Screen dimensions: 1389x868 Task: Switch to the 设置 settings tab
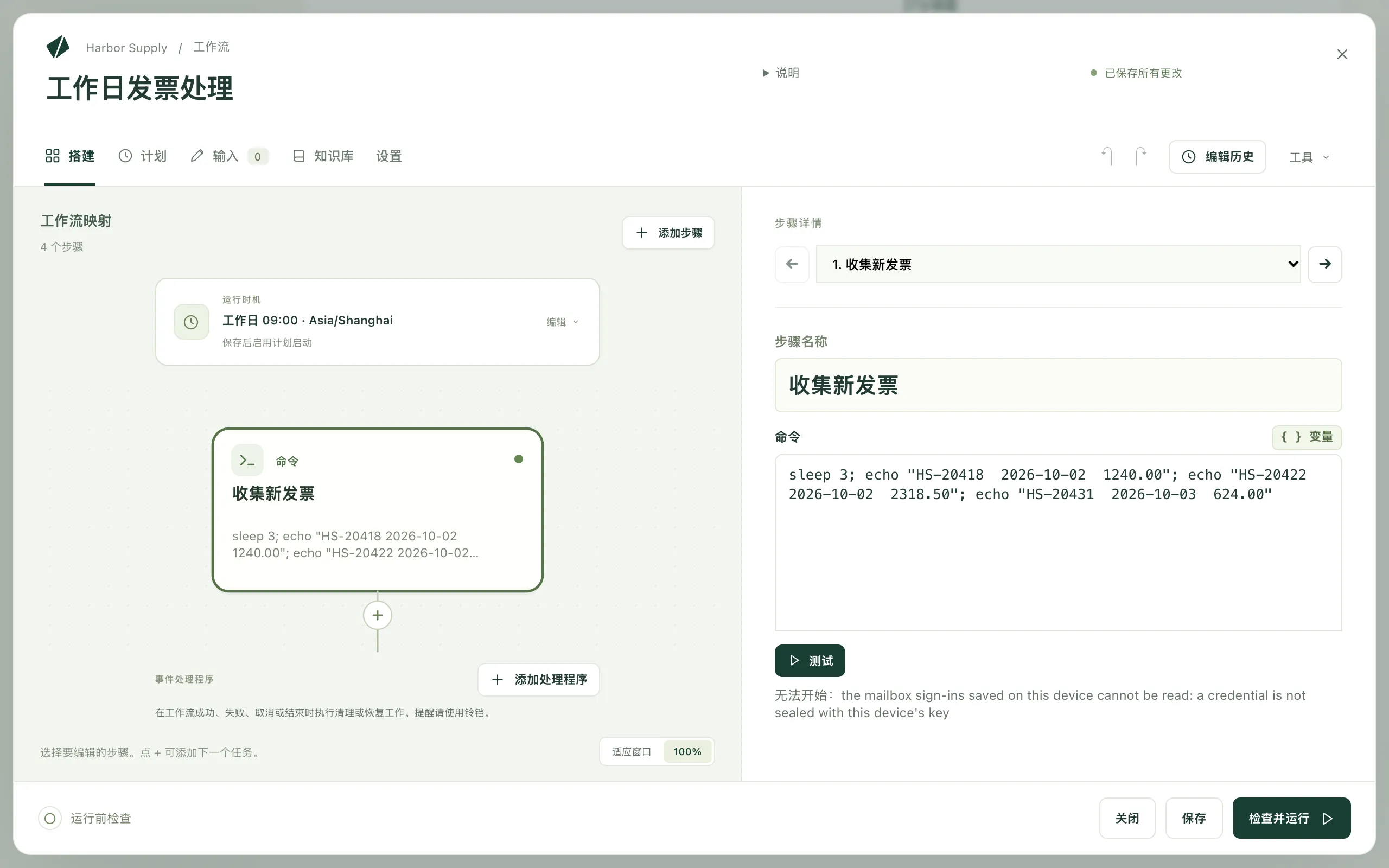pyautogui.click(x=388, y=156)
